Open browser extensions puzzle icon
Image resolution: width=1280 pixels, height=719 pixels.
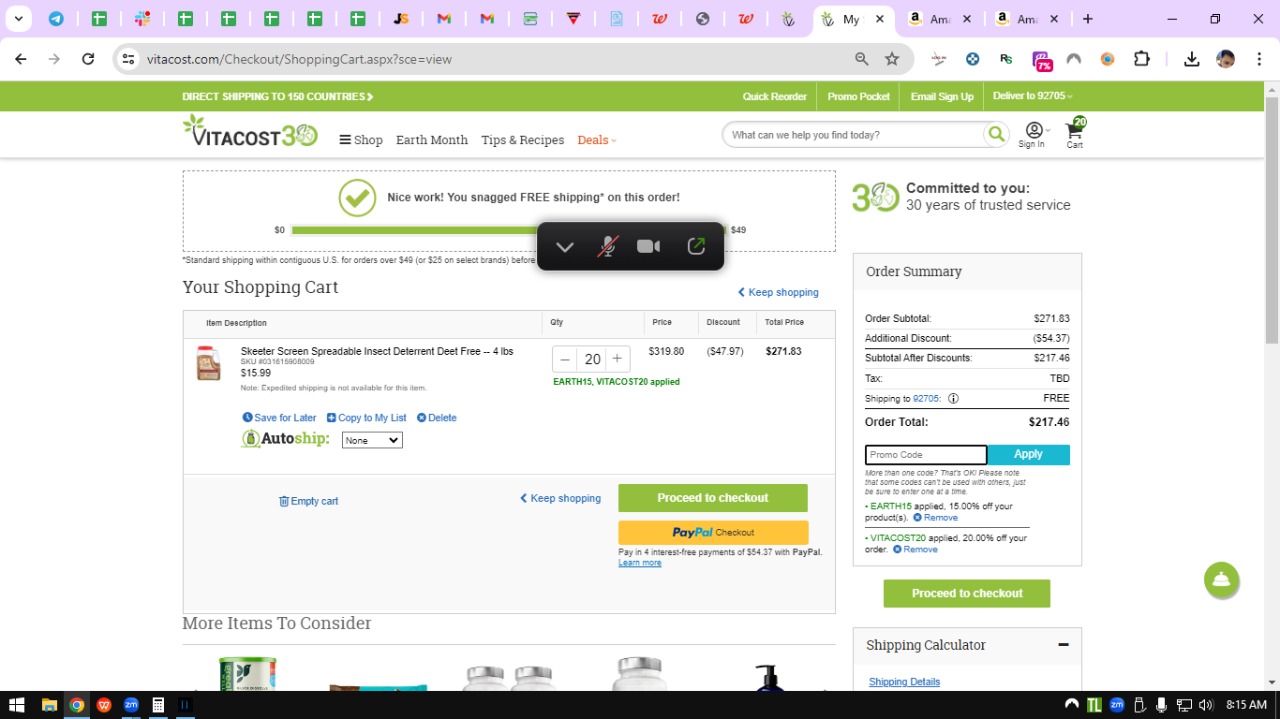tap(1142, 59)
